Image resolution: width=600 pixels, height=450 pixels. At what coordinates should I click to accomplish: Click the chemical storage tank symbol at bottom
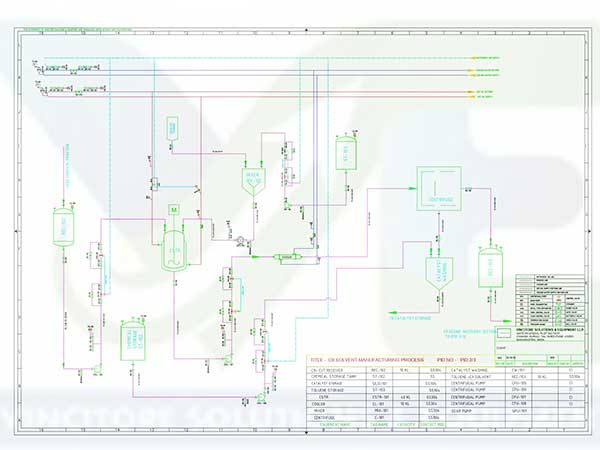[133, 339]
